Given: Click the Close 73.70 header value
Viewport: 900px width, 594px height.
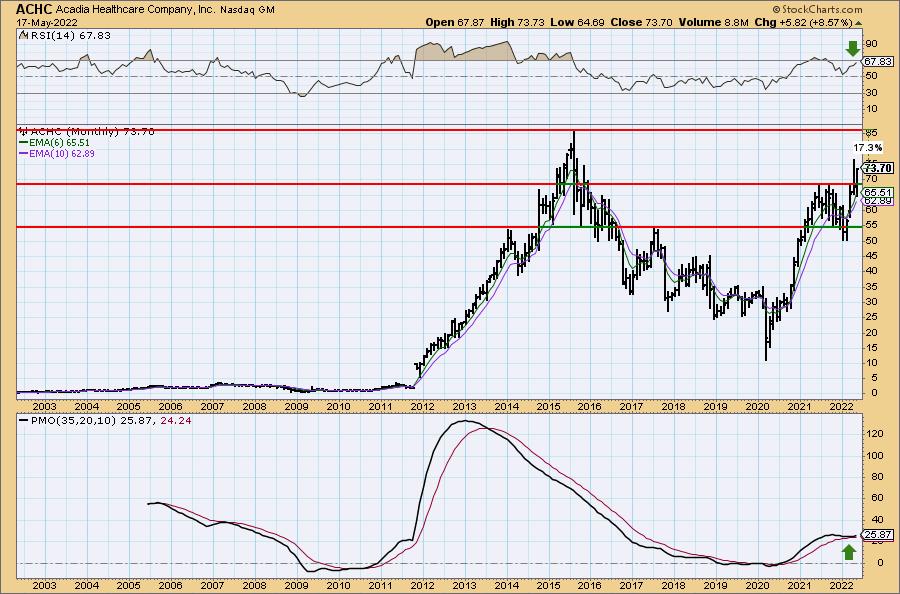Looking at the screenshot, I should [641, 22].
